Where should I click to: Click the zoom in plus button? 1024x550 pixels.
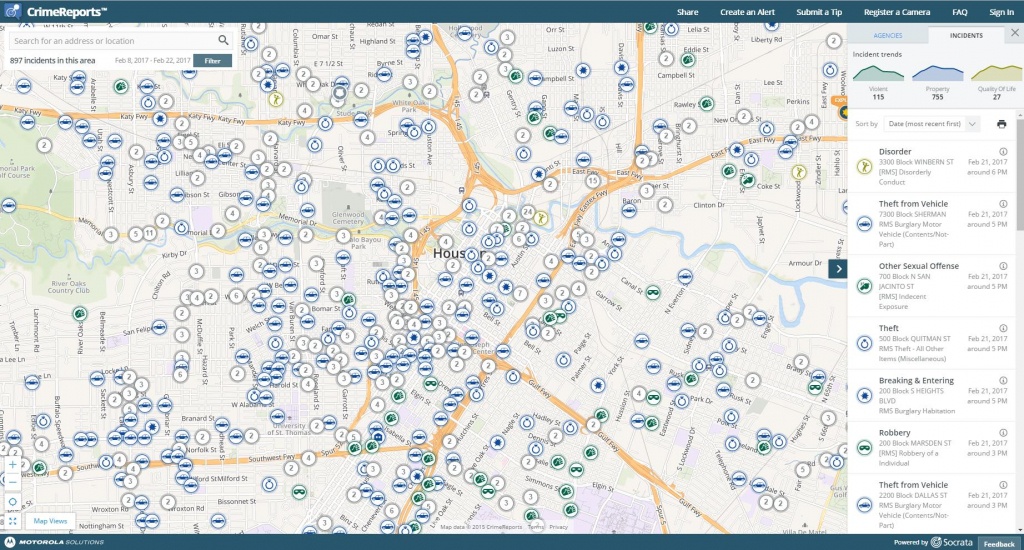tap(12, 465)
